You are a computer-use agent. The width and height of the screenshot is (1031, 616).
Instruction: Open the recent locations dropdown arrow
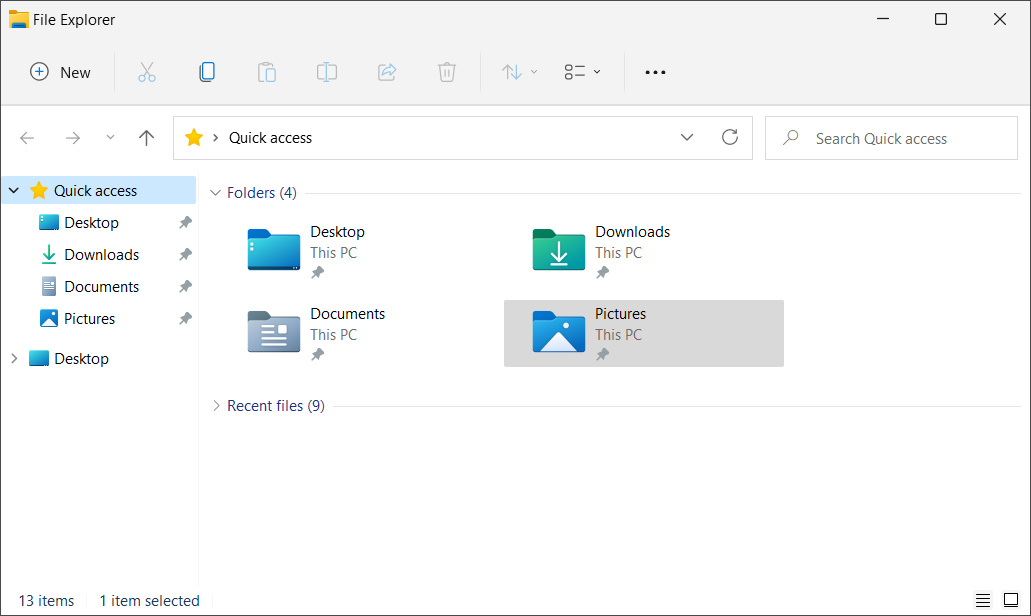tap(110, 137)
